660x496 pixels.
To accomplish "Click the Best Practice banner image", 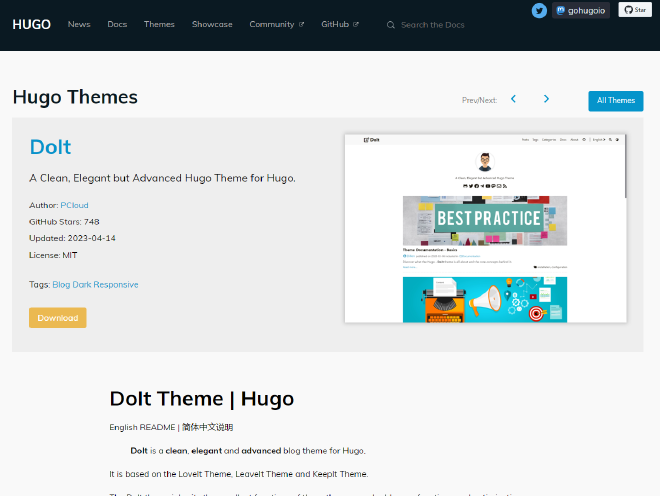I will click(485, 221).
